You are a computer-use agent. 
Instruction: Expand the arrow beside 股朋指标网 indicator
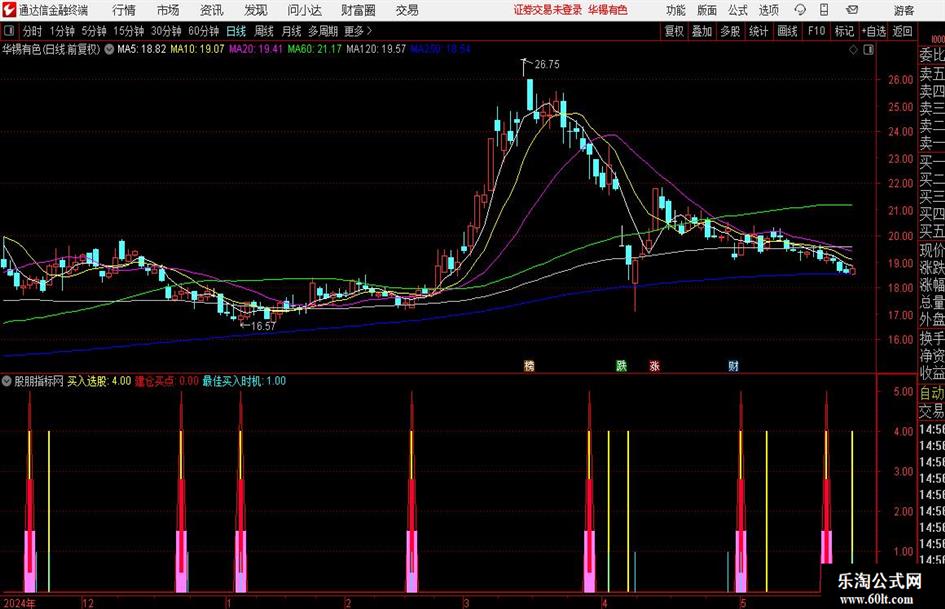[7, 381]
